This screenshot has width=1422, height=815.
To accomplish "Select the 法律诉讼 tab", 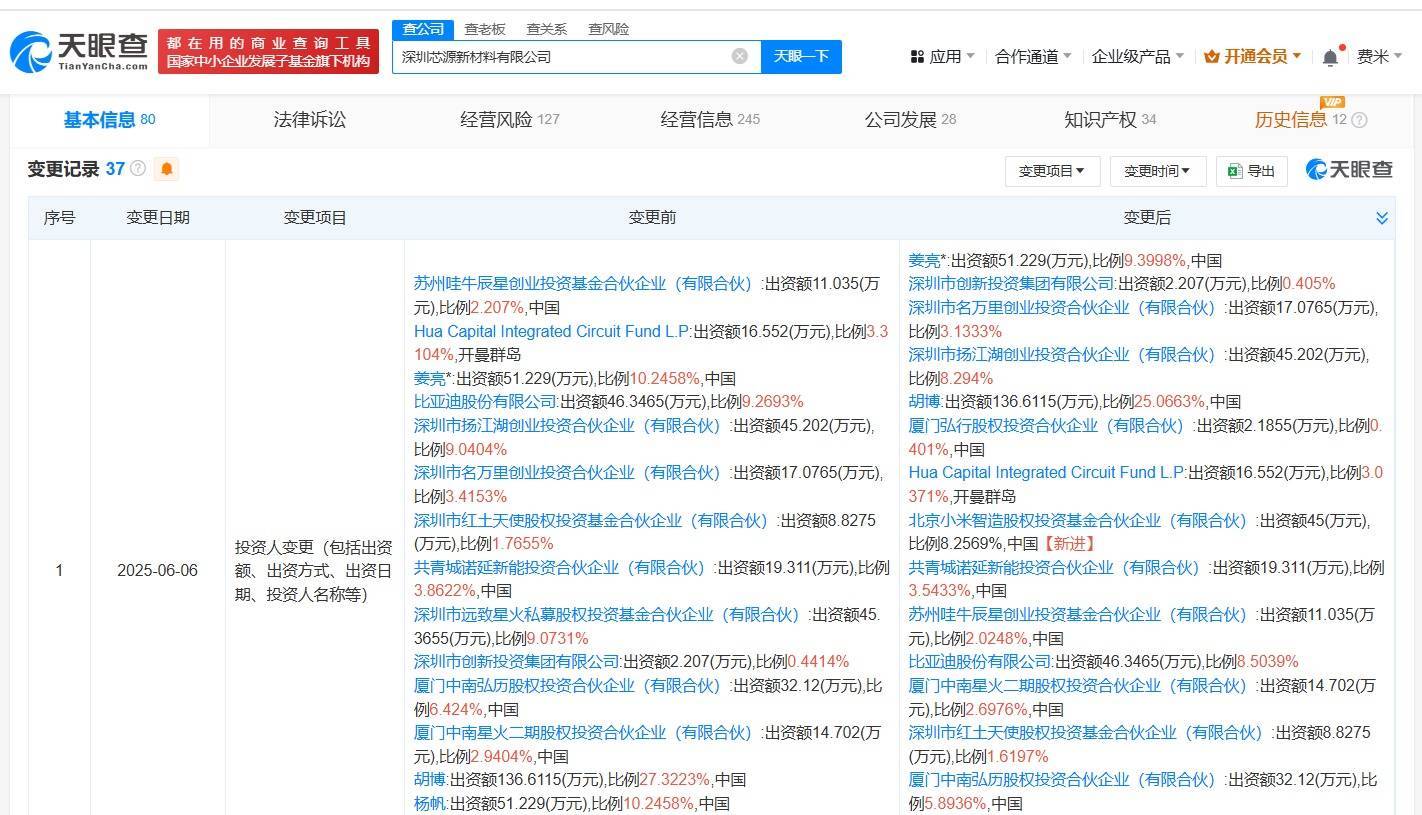I will [310, 120].
